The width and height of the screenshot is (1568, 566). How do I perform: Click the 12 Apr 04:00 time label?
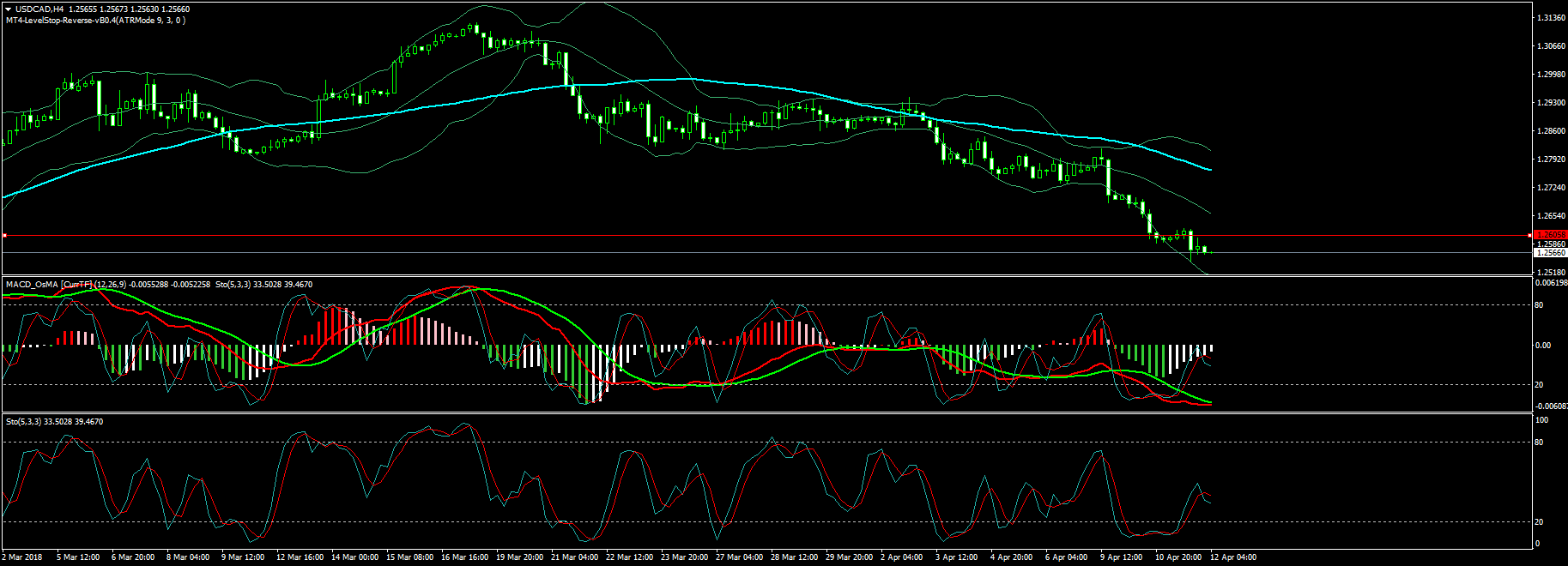coord(1233,557)
